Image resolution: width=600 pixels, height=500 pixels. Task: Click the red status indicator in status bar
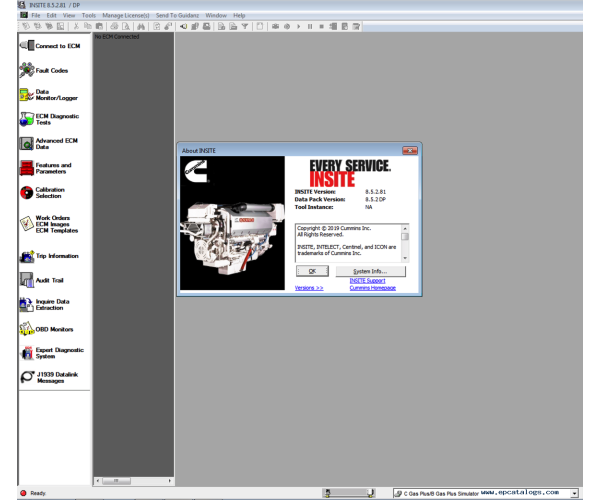click(x=23, y=493)
